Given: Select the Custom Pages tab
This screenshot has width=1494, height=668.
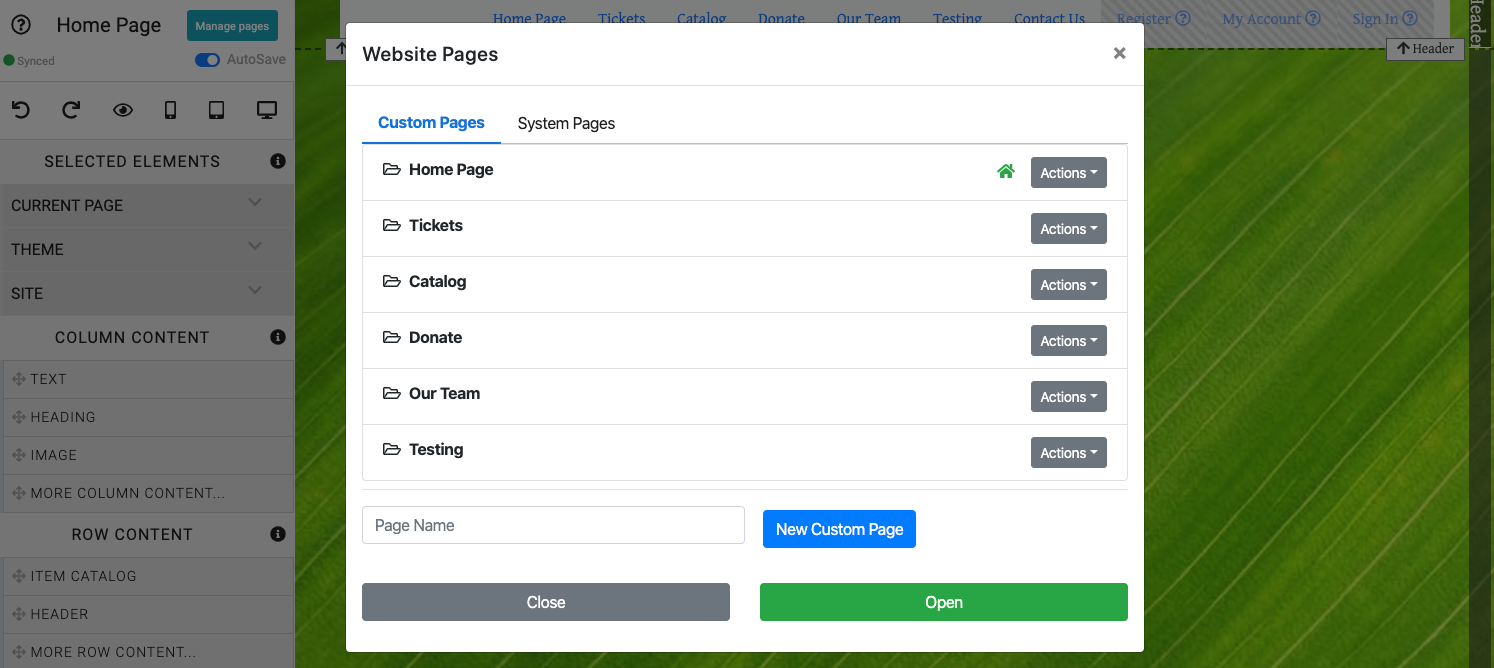Looking at the screenshot, I should coord(431,123).
